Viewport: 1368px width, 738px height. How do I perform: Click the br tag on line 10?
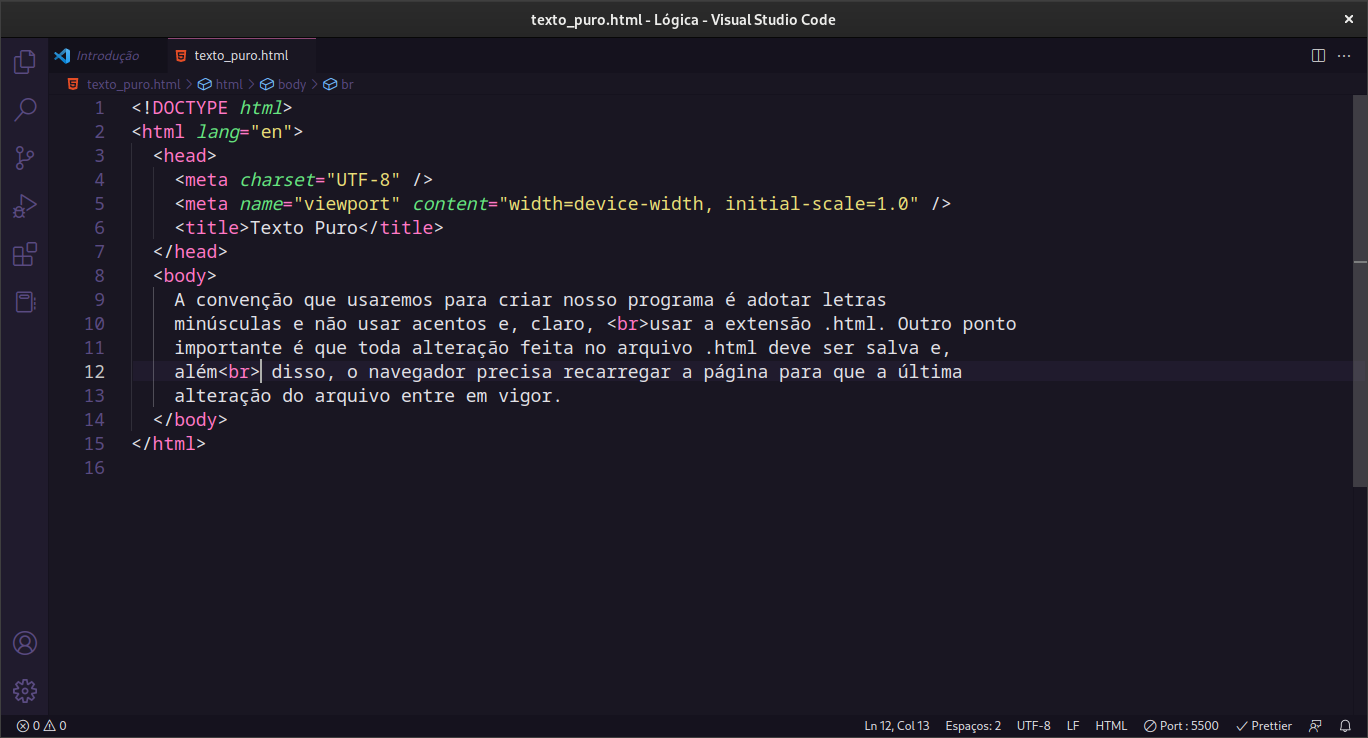tap(628, 324)
